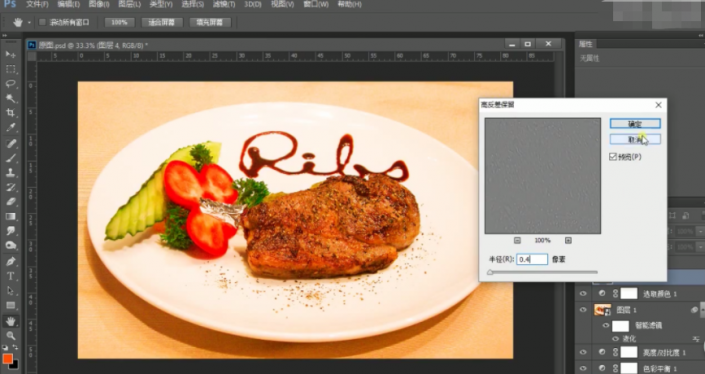Viewport: 705px width, 374px height.
Task: Select the Smudge tool
Action: 10,231
